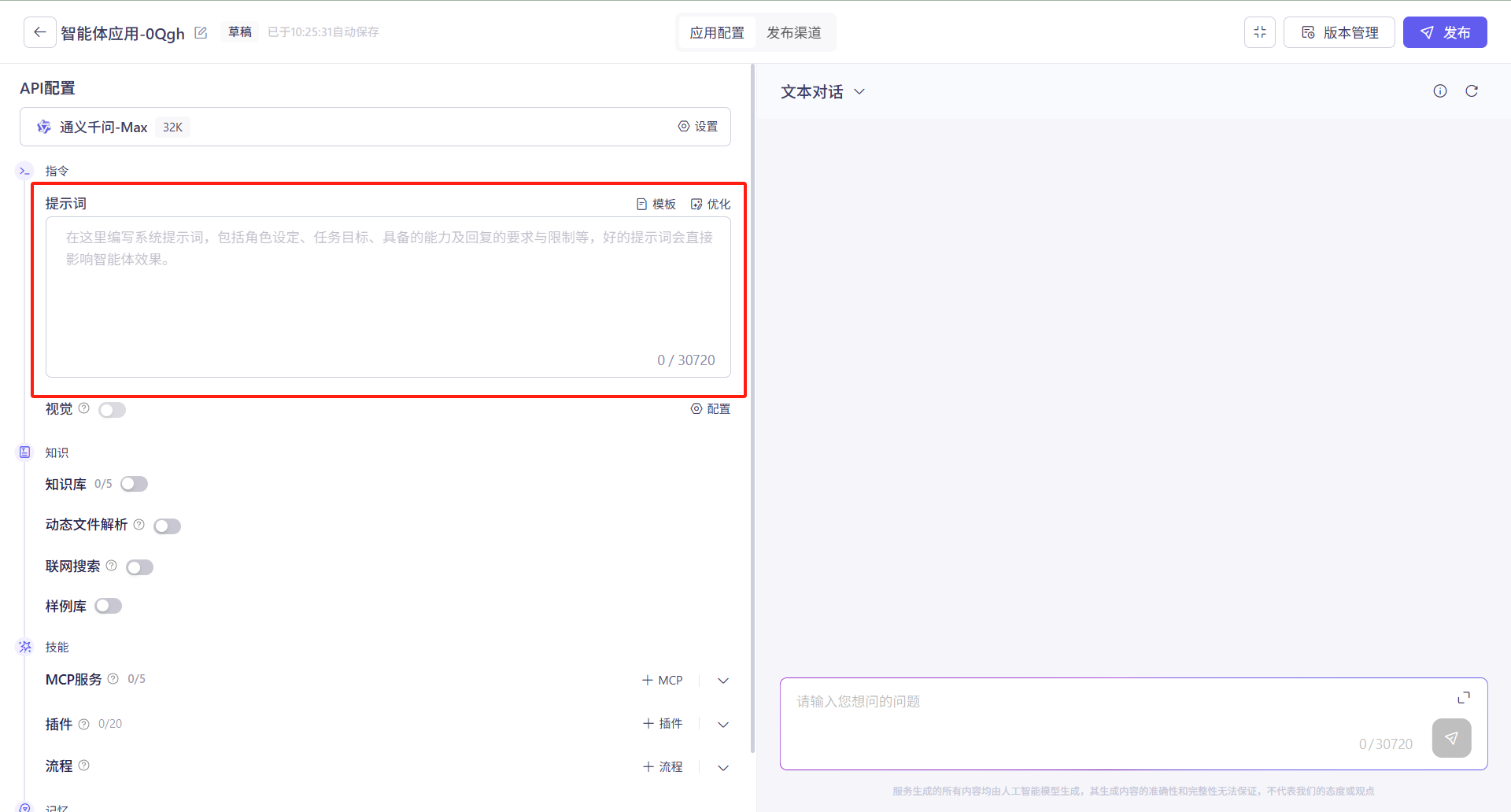Click the 优化 optimize prompt button

711,204
